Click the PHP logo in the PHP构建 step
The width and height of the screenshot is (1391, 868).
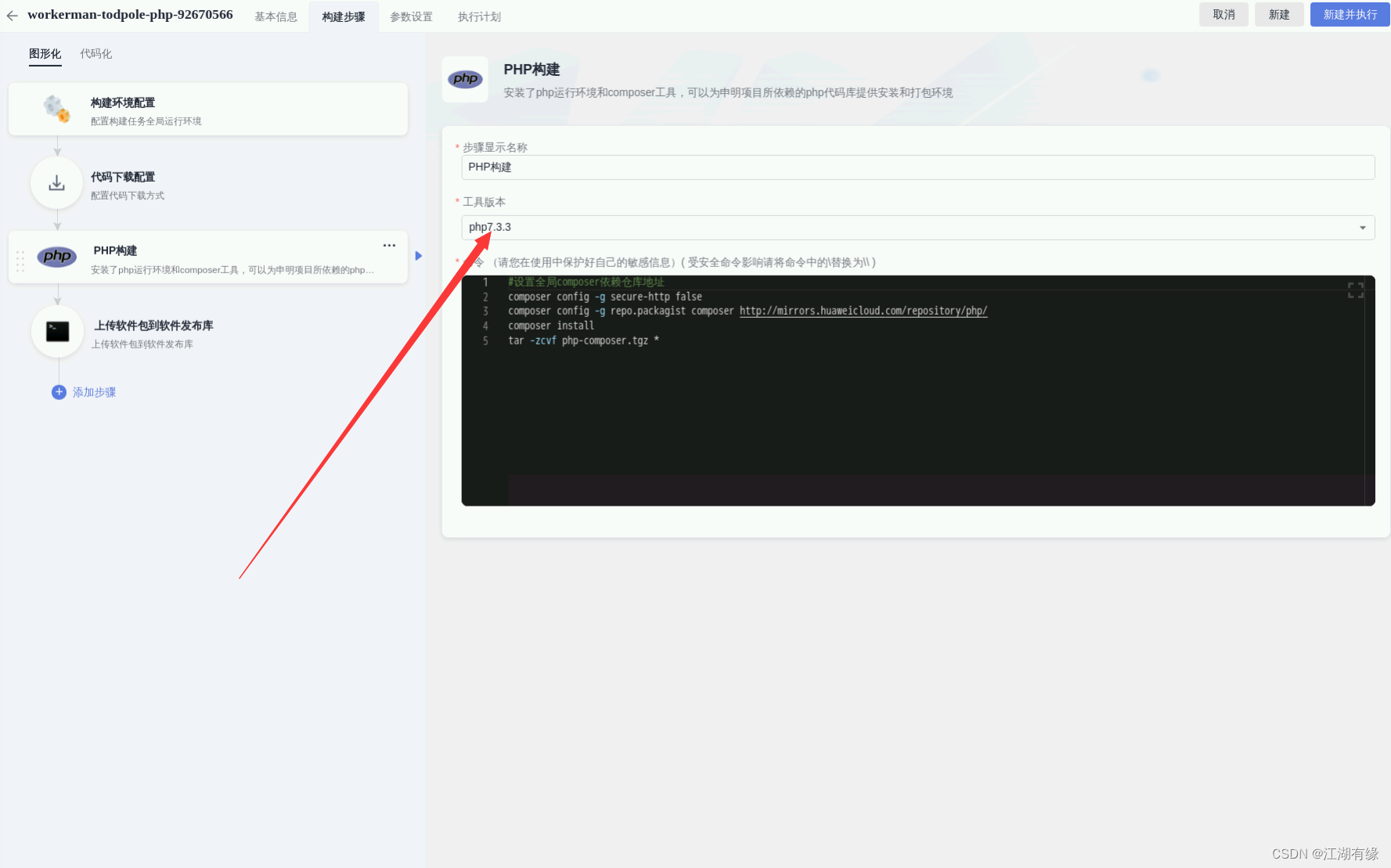[57, 256]
